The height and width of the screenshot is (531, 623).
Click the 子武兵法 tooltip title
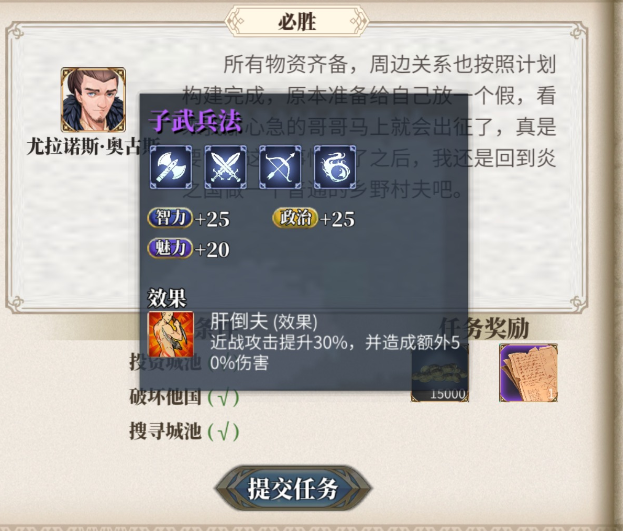[195, 121]
